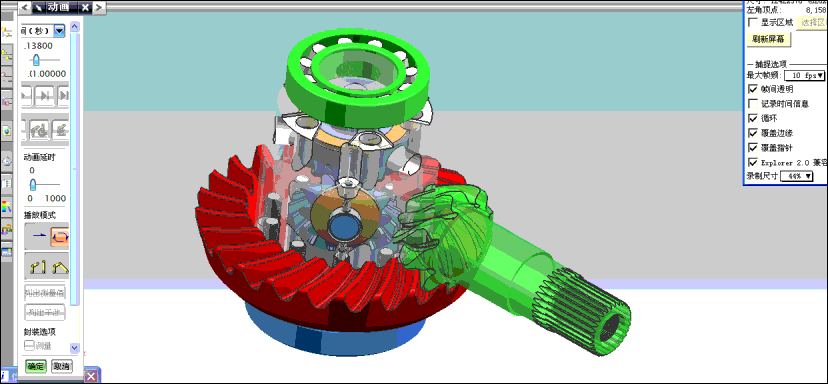The height and width of the screenshot is (384, 828).
Task: Click the 动画延时 slider handle
Action: coord(33,184)
